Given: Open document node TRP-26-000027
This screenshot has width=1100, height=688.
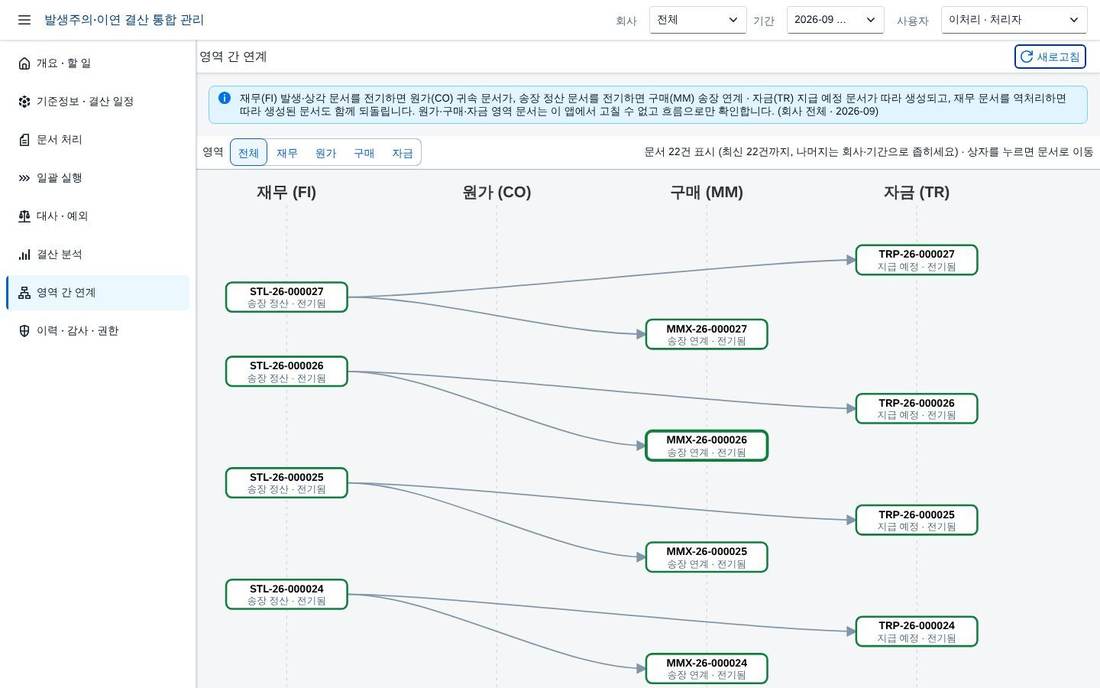Looking at the screenshot, I should (916, 260).
